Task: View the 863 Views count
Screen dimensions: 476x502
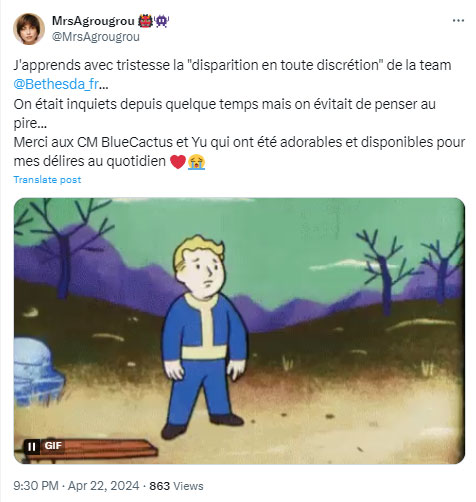Action: (176, 486)
